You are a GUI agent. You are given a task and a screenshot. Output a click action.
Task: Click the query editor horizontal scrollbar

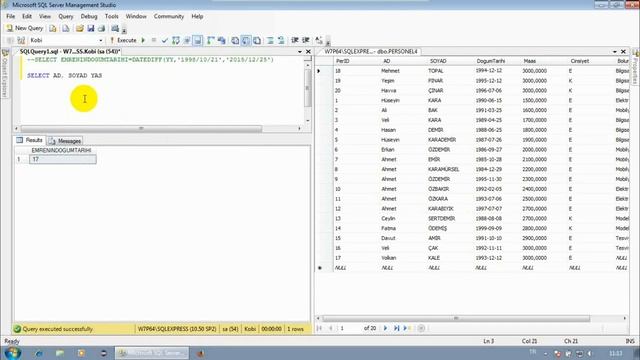click(141, 129)
